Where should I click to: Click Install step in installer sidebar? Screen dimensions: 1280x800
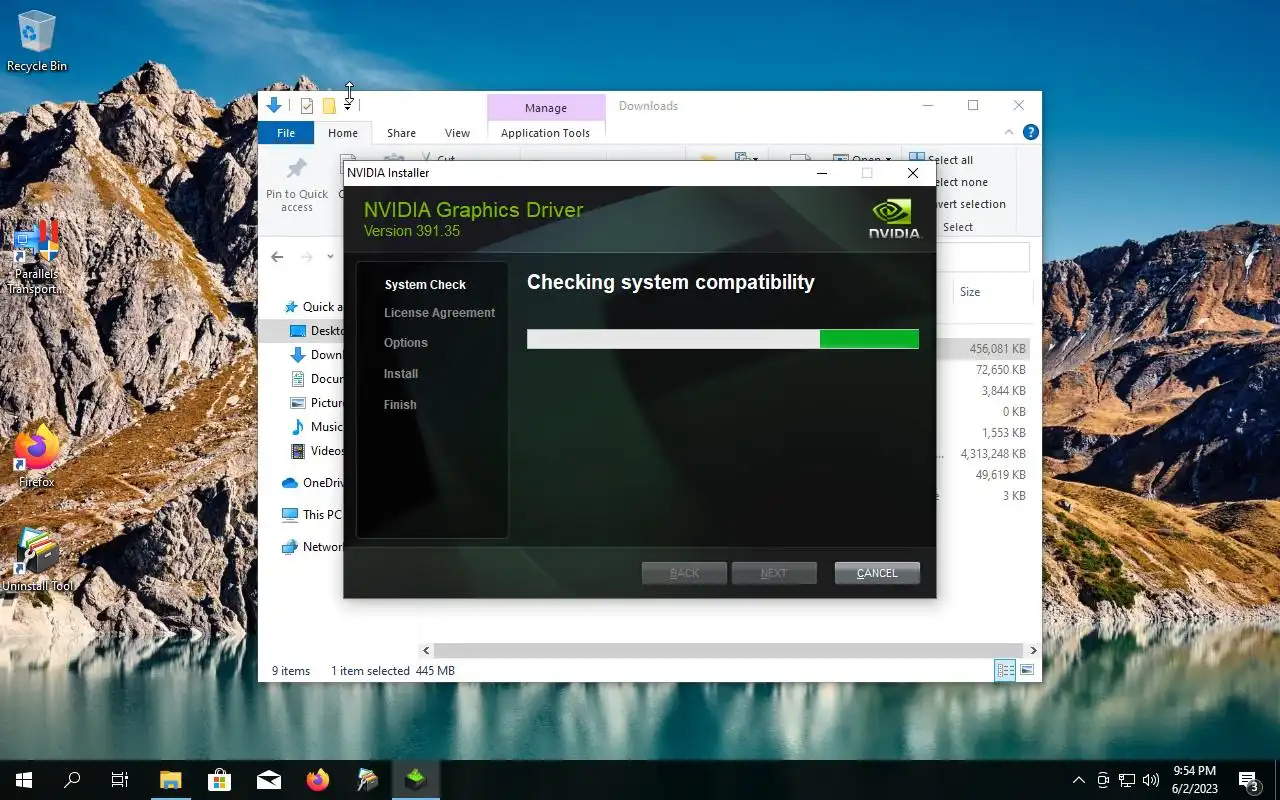pyautogui.click(x=401, y=374)
